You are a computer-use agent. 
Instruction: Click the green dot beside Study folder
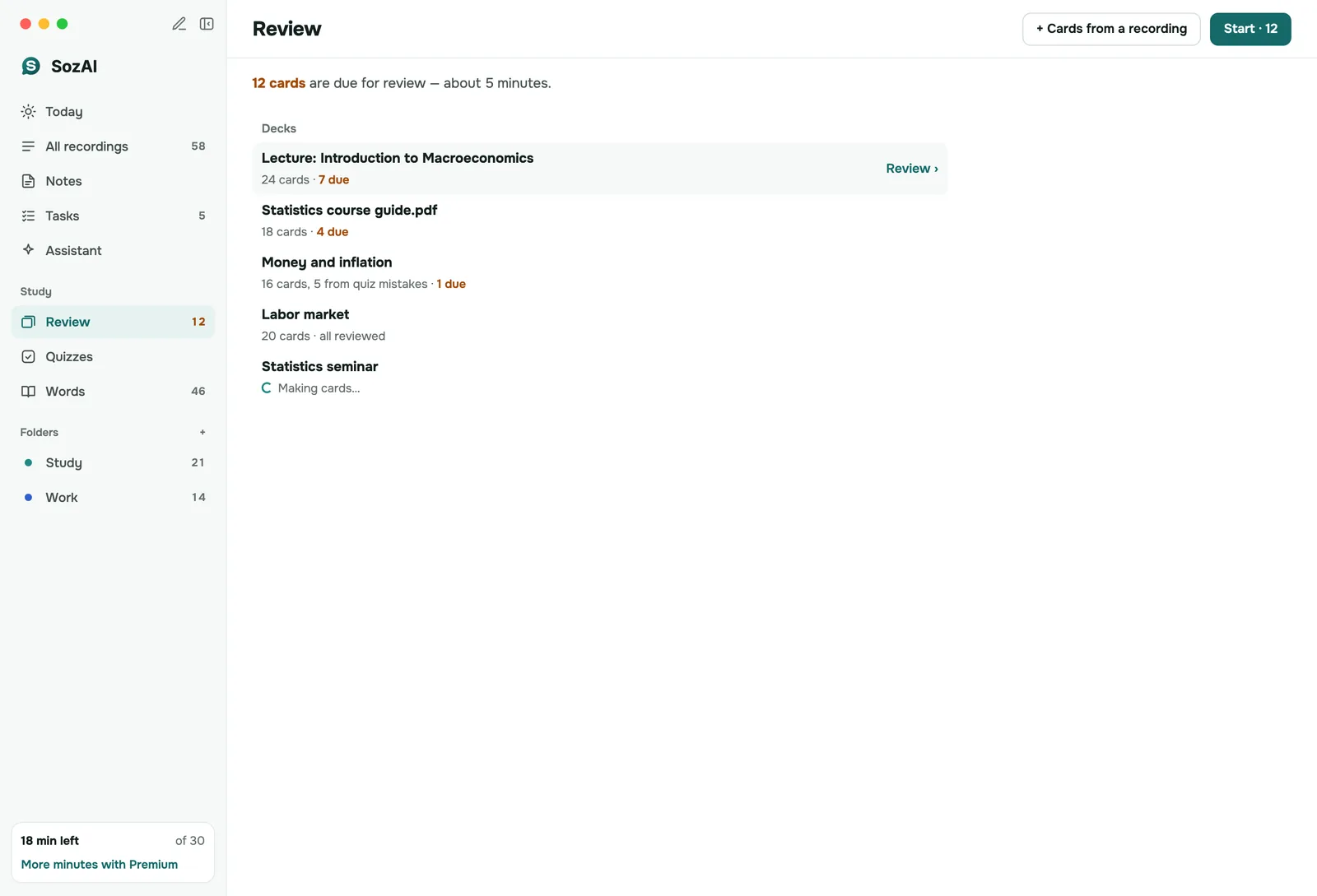click(x=28, y=462)
